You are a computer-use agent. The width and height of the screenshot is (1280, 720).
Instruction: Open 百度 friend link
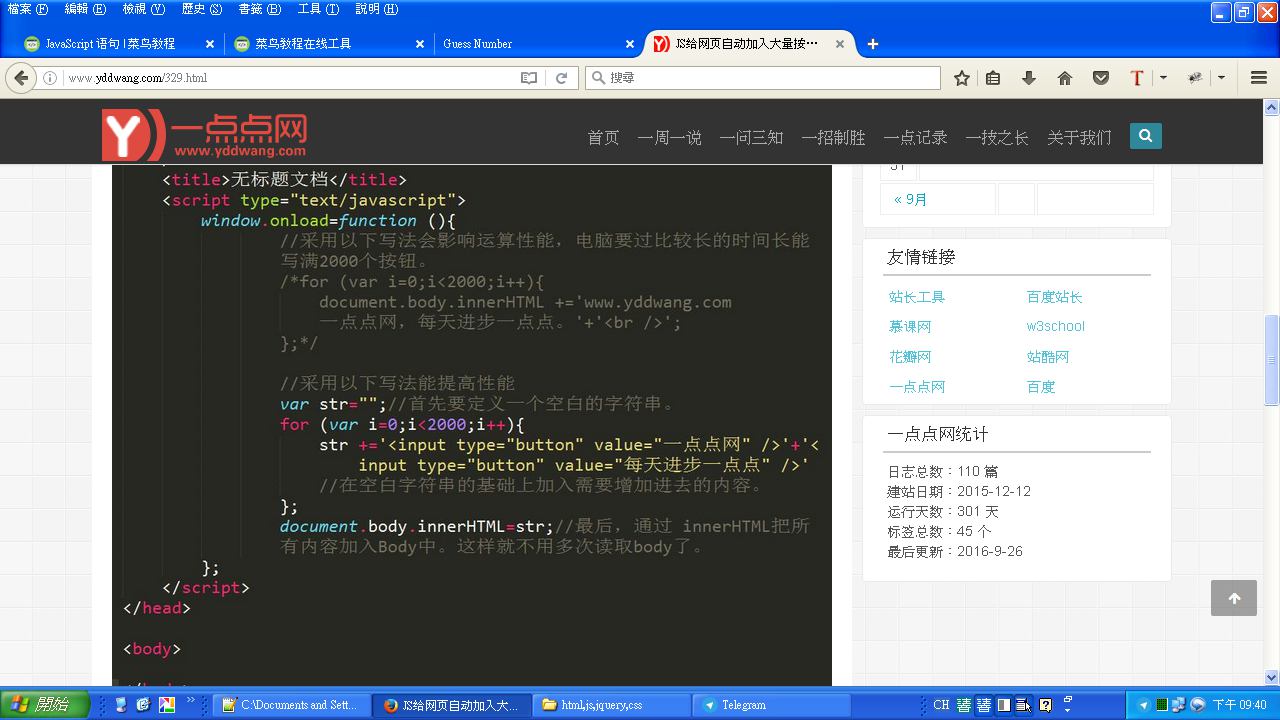coord(1041,387)
